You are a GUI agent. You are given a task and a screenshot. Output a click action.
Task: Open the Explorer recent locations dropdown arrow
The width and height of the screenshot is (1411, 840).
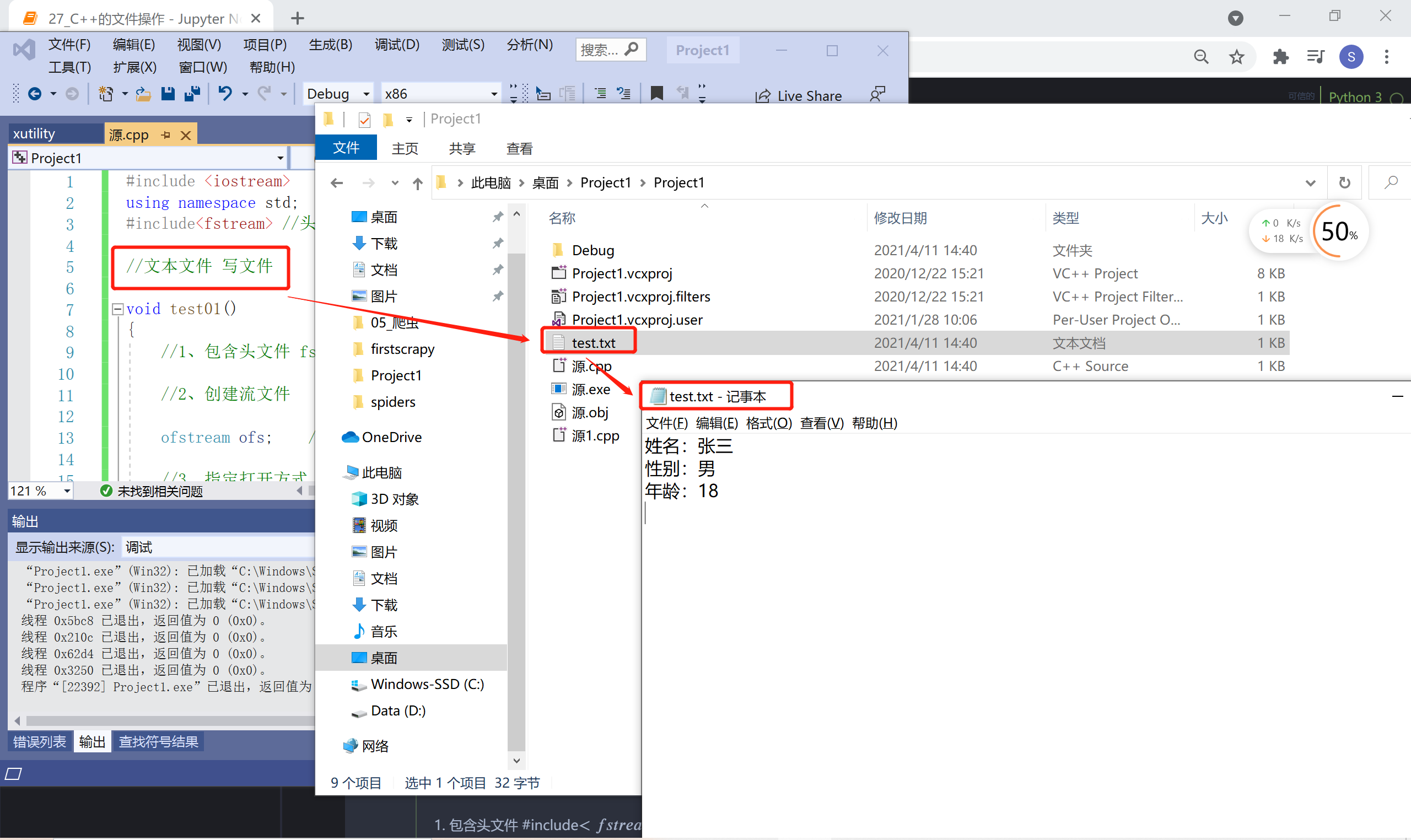[395, 183]
